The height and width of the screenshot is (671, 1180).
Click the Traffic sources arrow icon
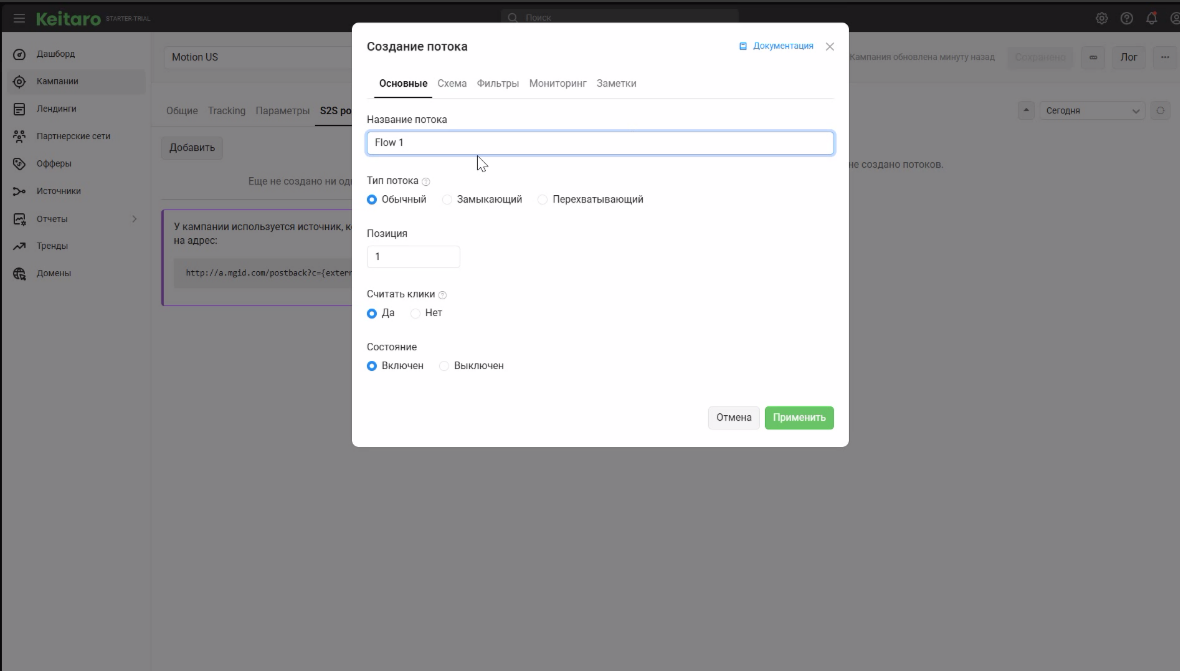pyautogui.click(x=19, y=191)
